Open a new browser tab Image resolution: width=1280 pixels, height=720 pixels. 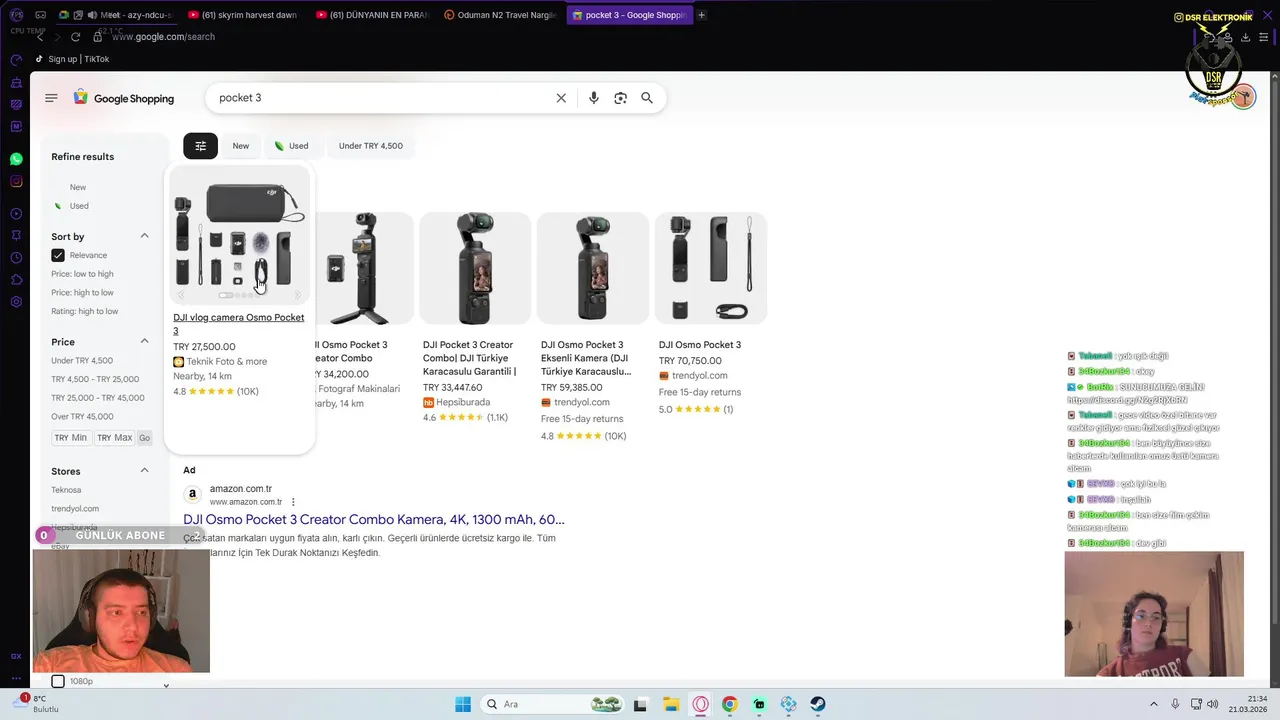(701, 15)
